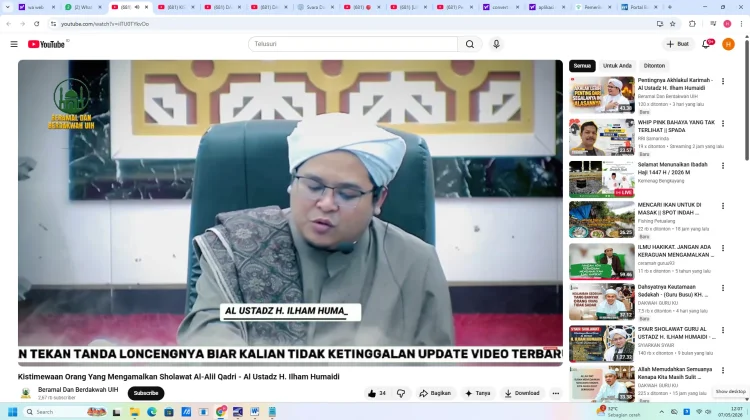
Task: Open the new tab plus button
Action: pos(670,7)
